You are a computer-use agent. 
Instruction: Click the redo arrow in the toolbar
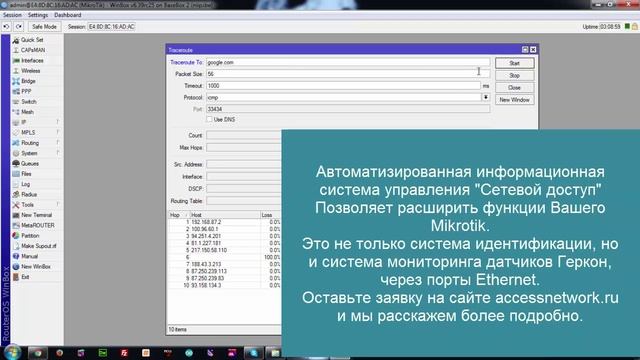point(19,27)
